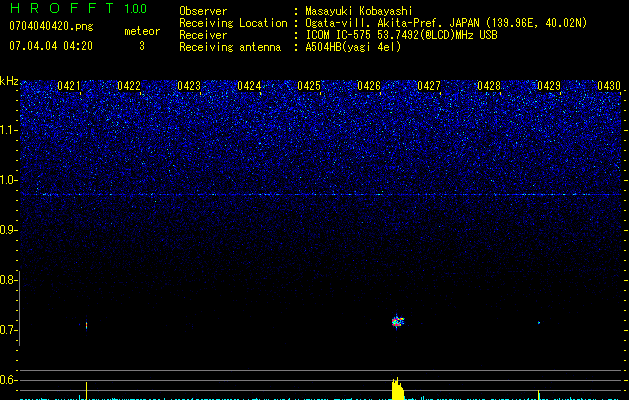Click the 1.1 kHz axis label

coord(9,130)
